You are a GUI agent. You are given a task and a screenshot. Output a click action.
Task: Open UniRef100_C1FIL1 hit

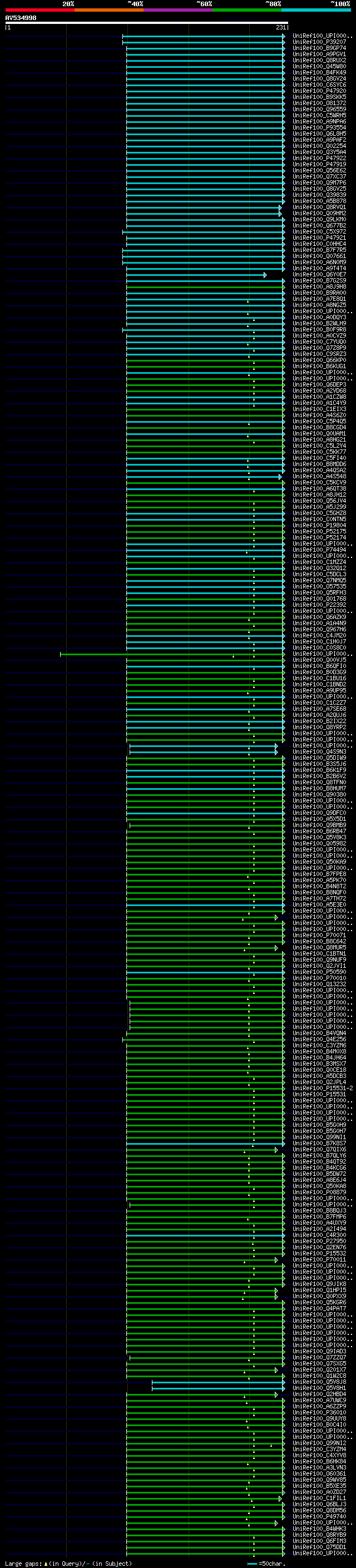pyautogui.click(x=319, y=1498)
